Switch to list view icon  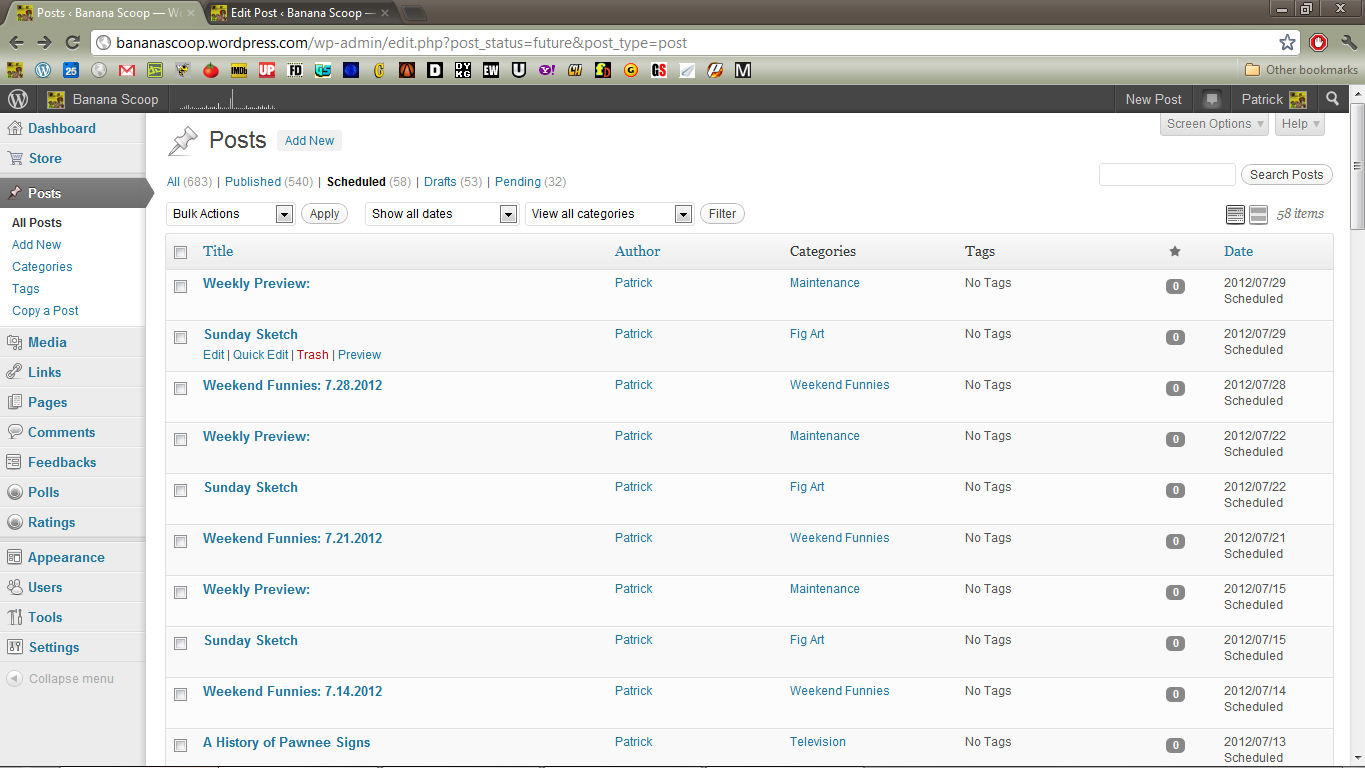pos(1235,214)
